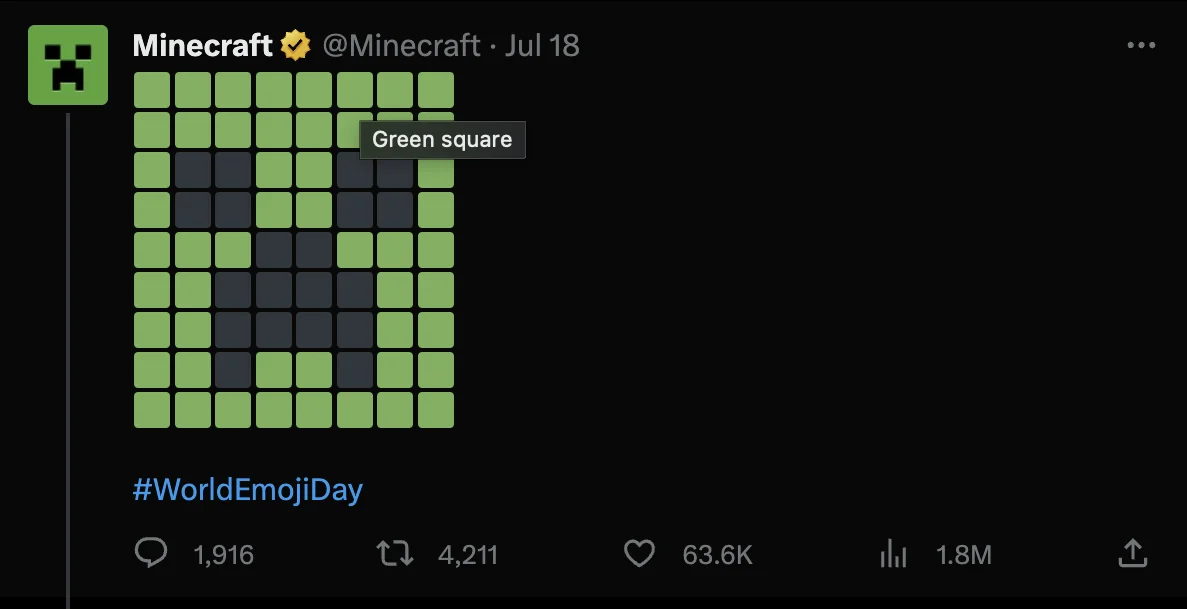Click the 1.8M views count
This screenshot has width=1187, height=609.
[963, 554]
